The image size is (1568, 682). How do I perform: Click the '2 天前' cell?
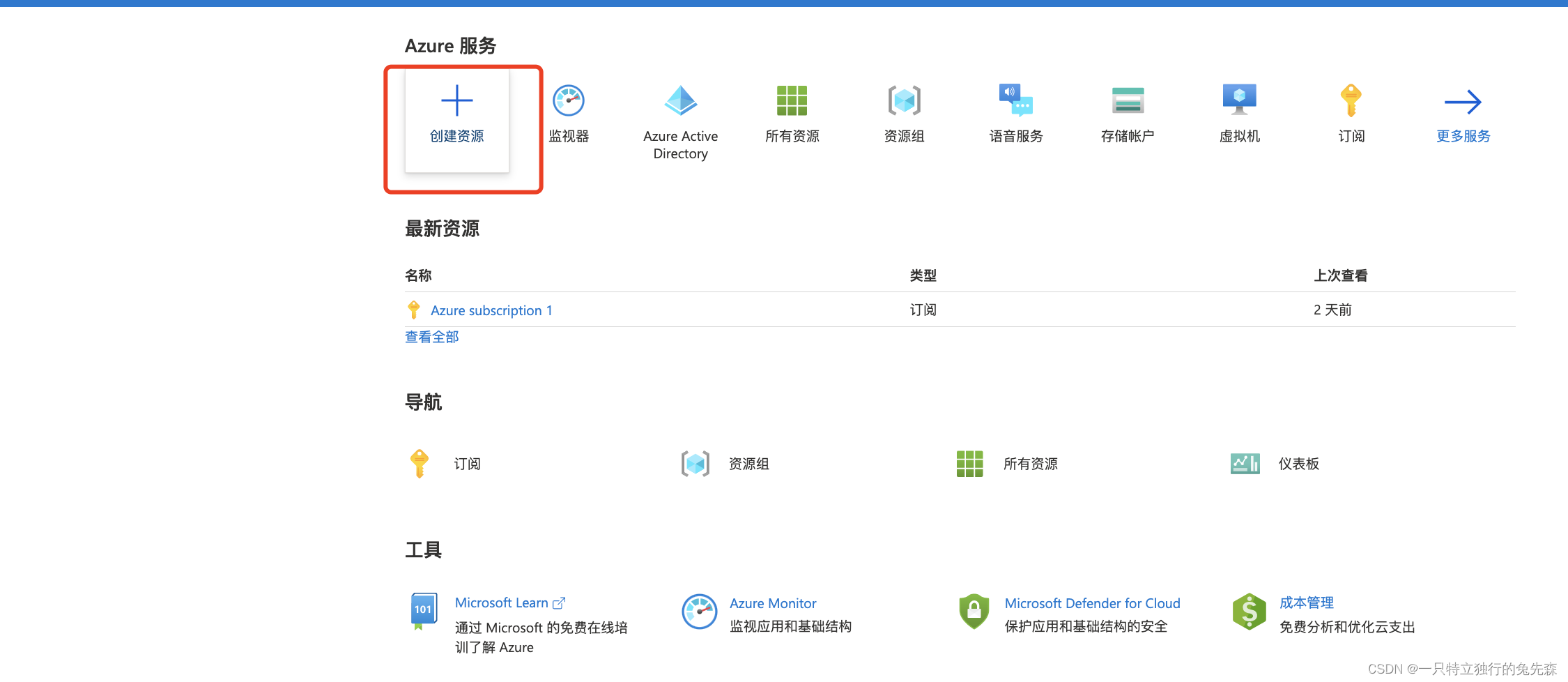[x=1332, y=310]
